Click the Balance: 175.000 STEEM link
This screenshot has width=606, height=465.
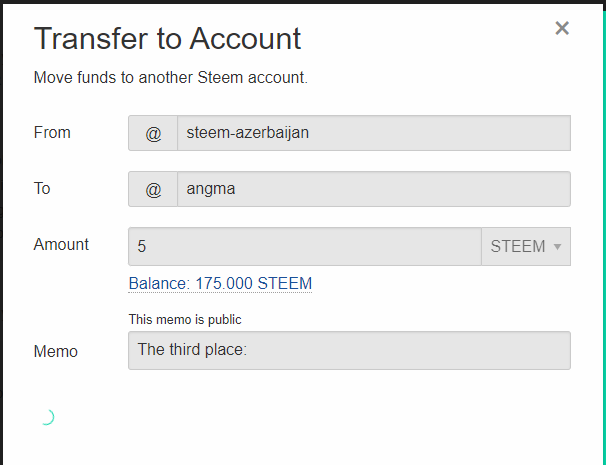tap(220, 284)
